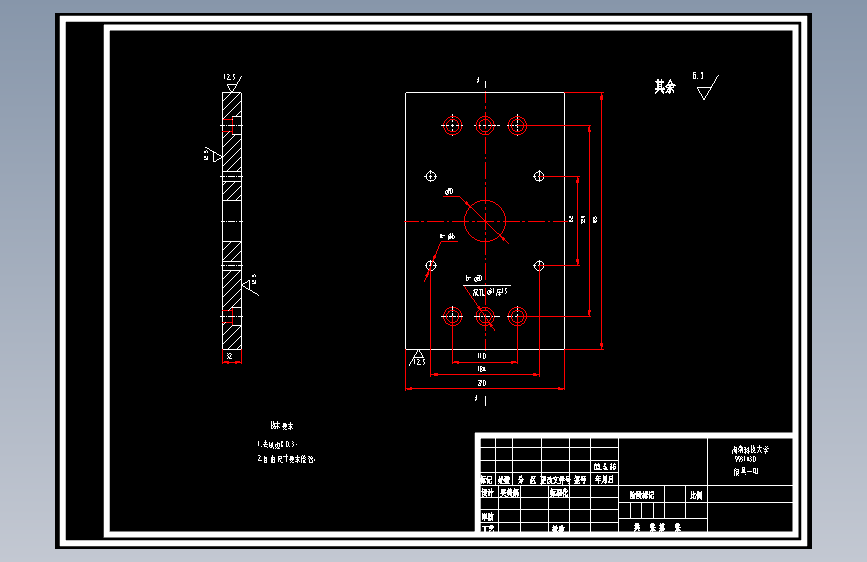867x562 pixels.
Task: Click the roughness symbol on the section's right face
Action: (x=250, y=284)
